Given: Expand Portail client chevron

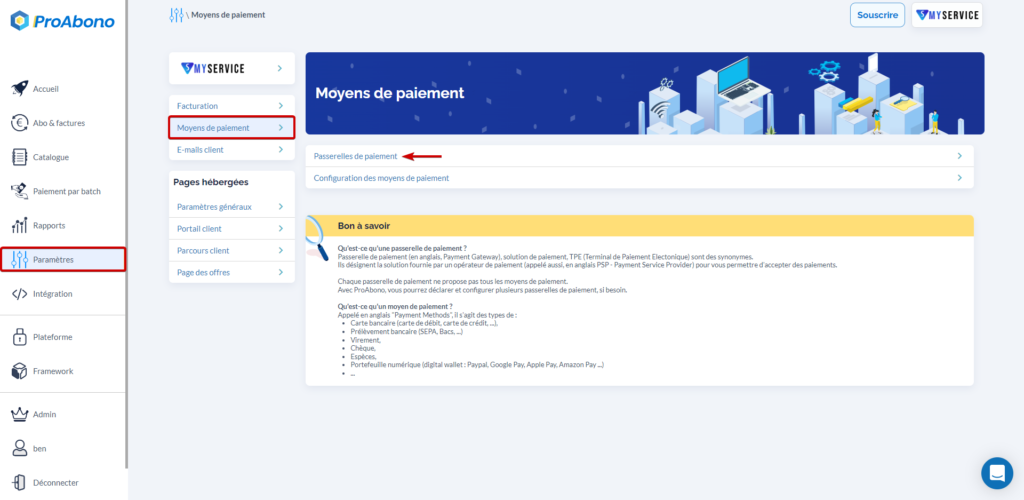Looking at the screenshot, I should tap(280, 228).
